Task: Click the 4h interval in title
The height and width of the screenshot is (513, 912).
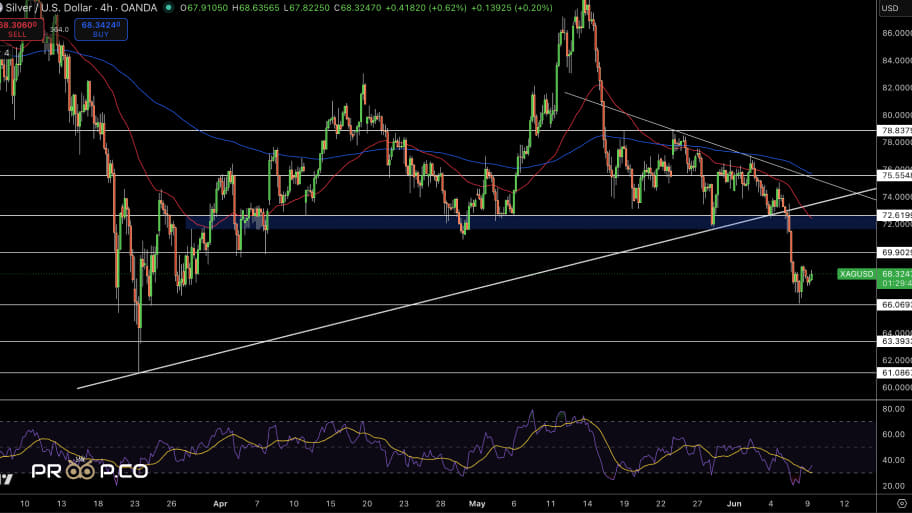Action: coord(106,8)
